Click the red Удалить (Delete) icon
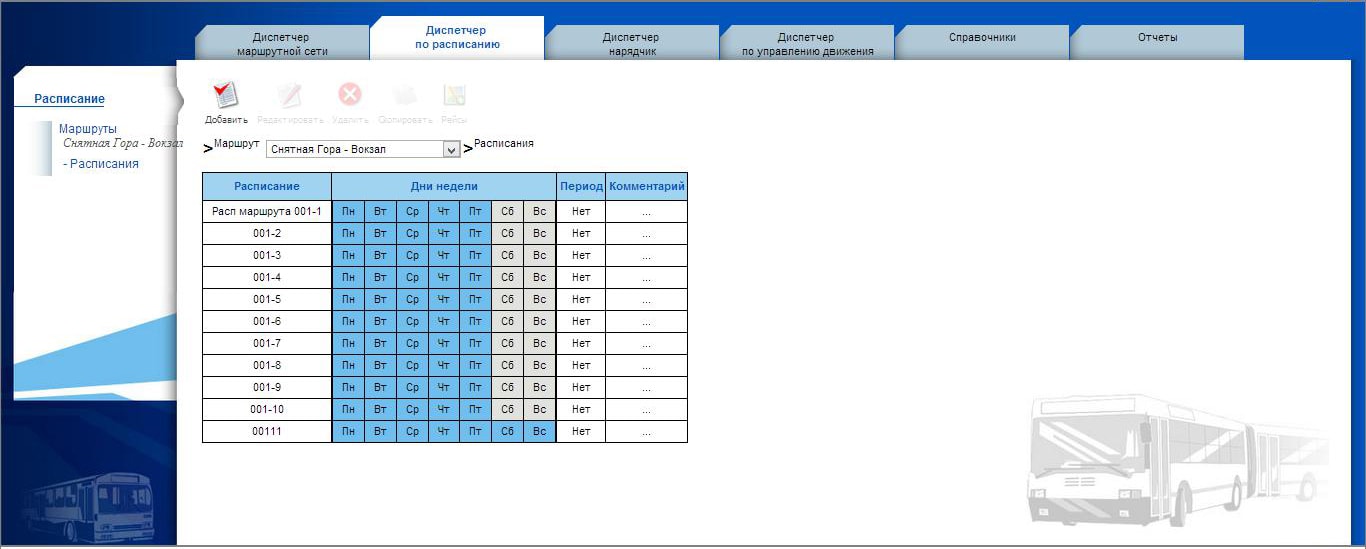 [350, 96]
